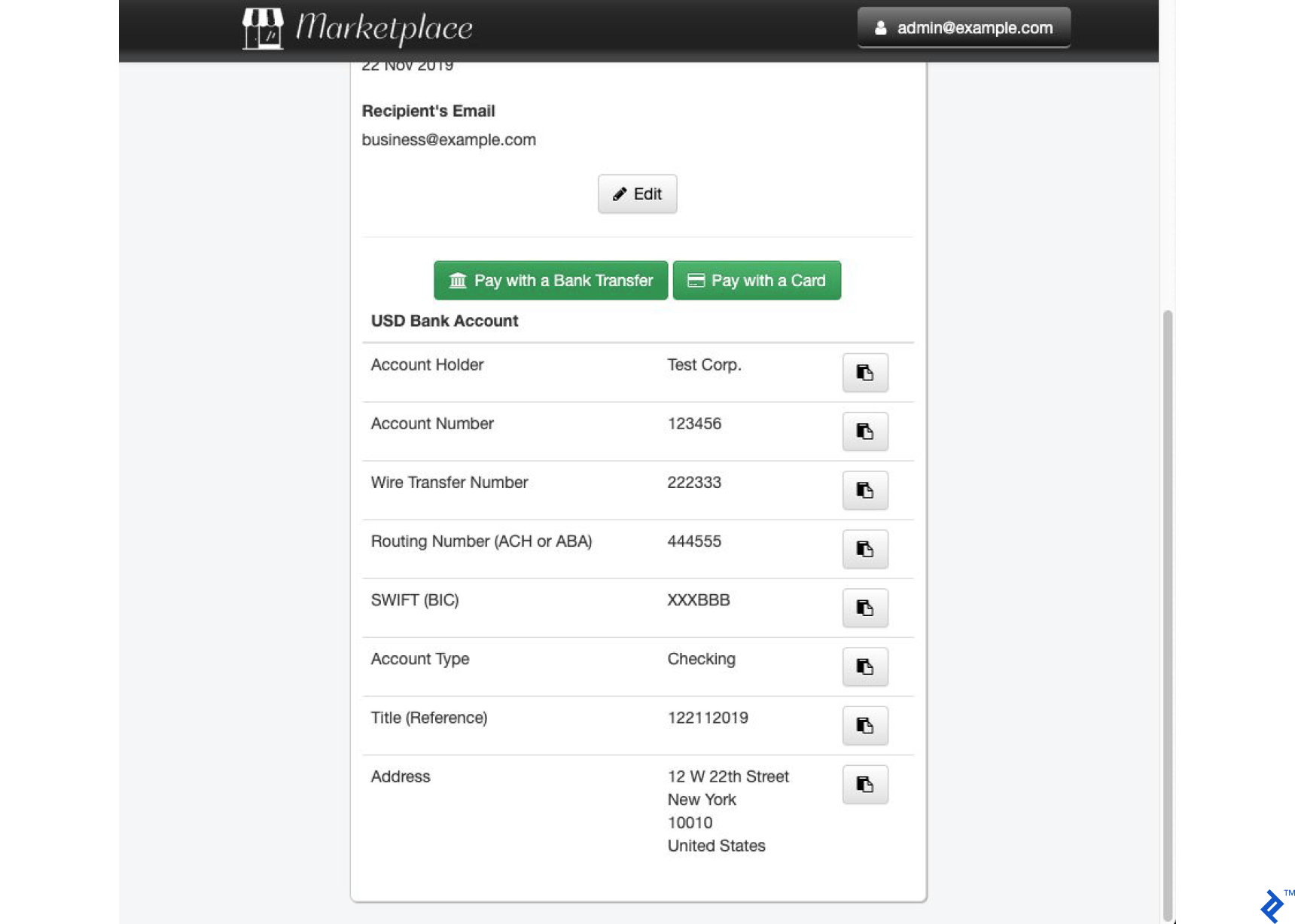Copy the SWIFT (BIC) code
The image size is (1295, 924).
pyautogui.click(x=864, y=608)
